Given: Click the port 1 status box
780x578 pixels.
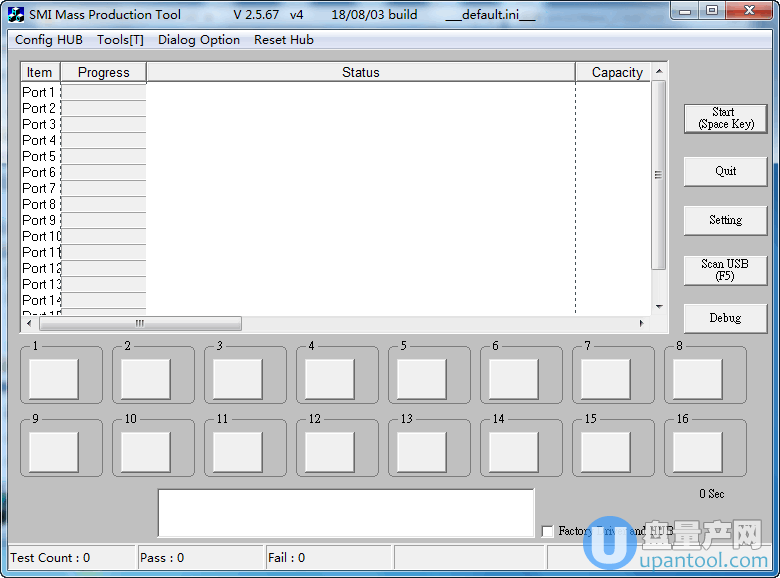Looking at the screenshot, I should click(54, 379).
